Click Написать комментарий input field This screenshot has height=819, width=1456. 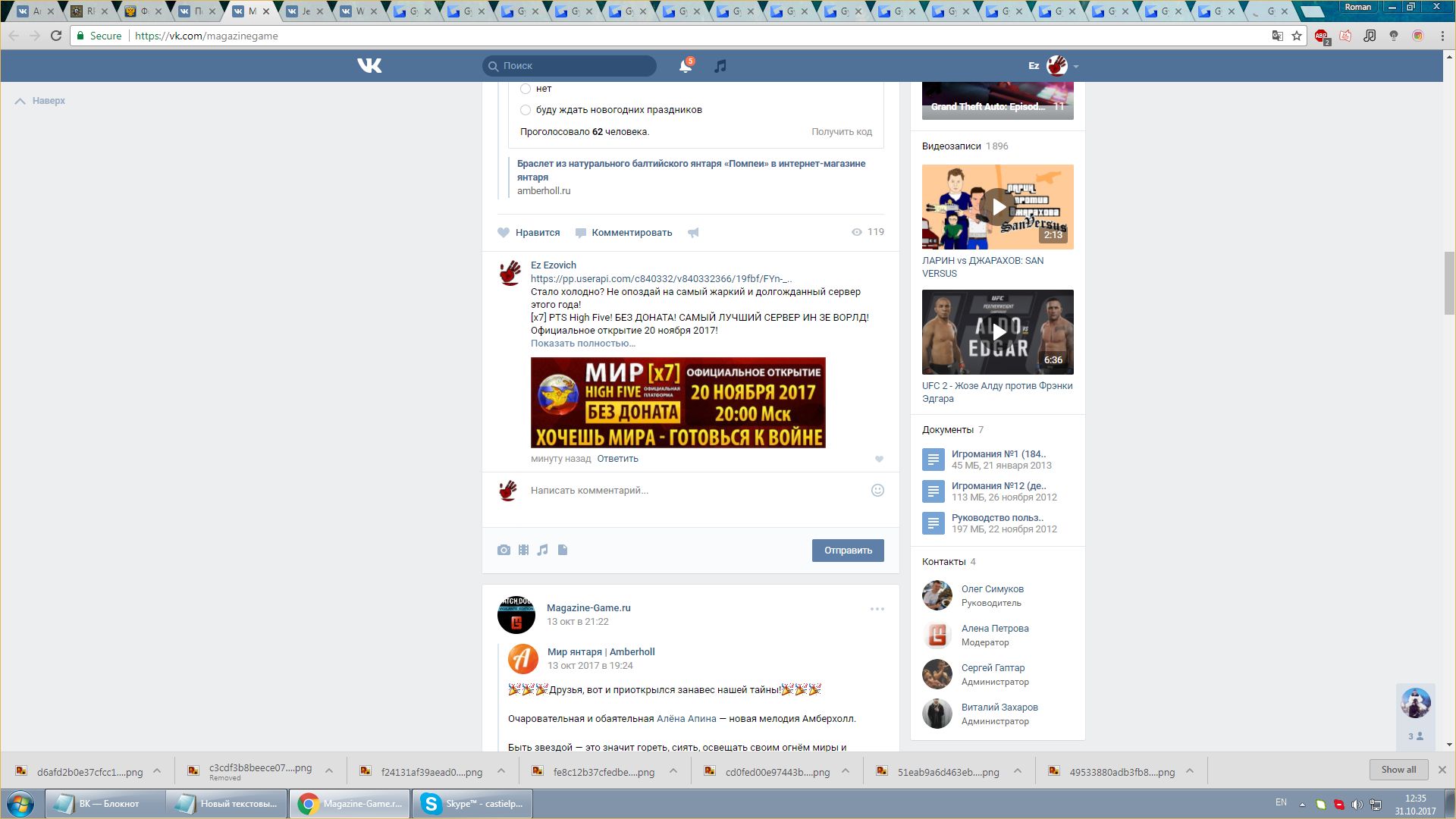tap(698, 491)
